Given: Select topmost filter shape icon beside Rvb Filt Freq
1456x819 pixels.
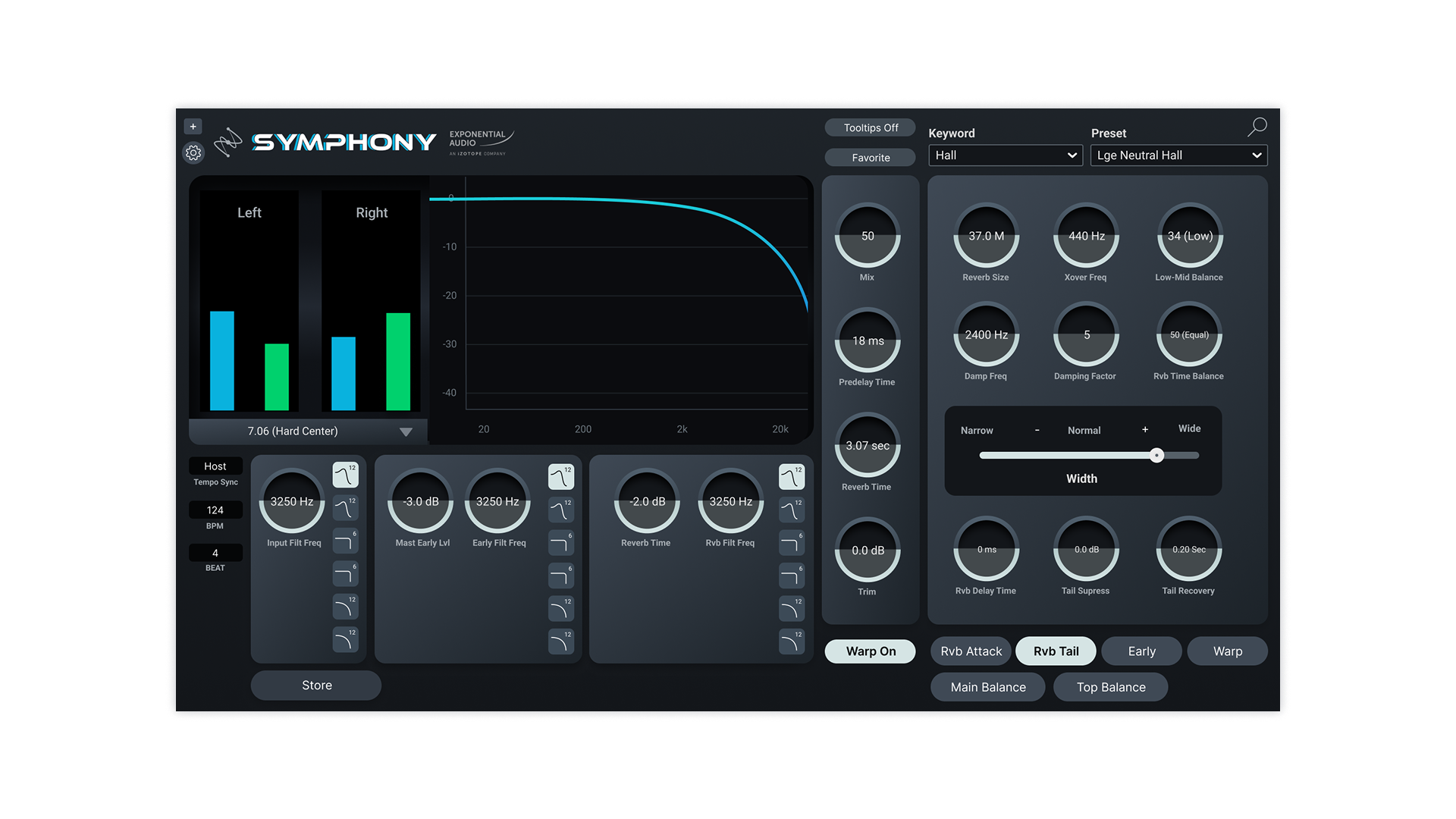Looking at the screenshot, I should [792, 477].
